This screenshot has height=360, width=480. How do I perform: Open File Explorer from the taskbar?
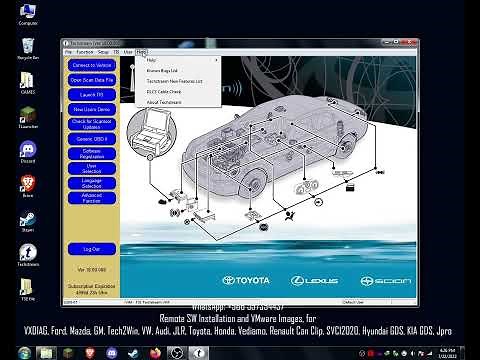coord(46,353)
